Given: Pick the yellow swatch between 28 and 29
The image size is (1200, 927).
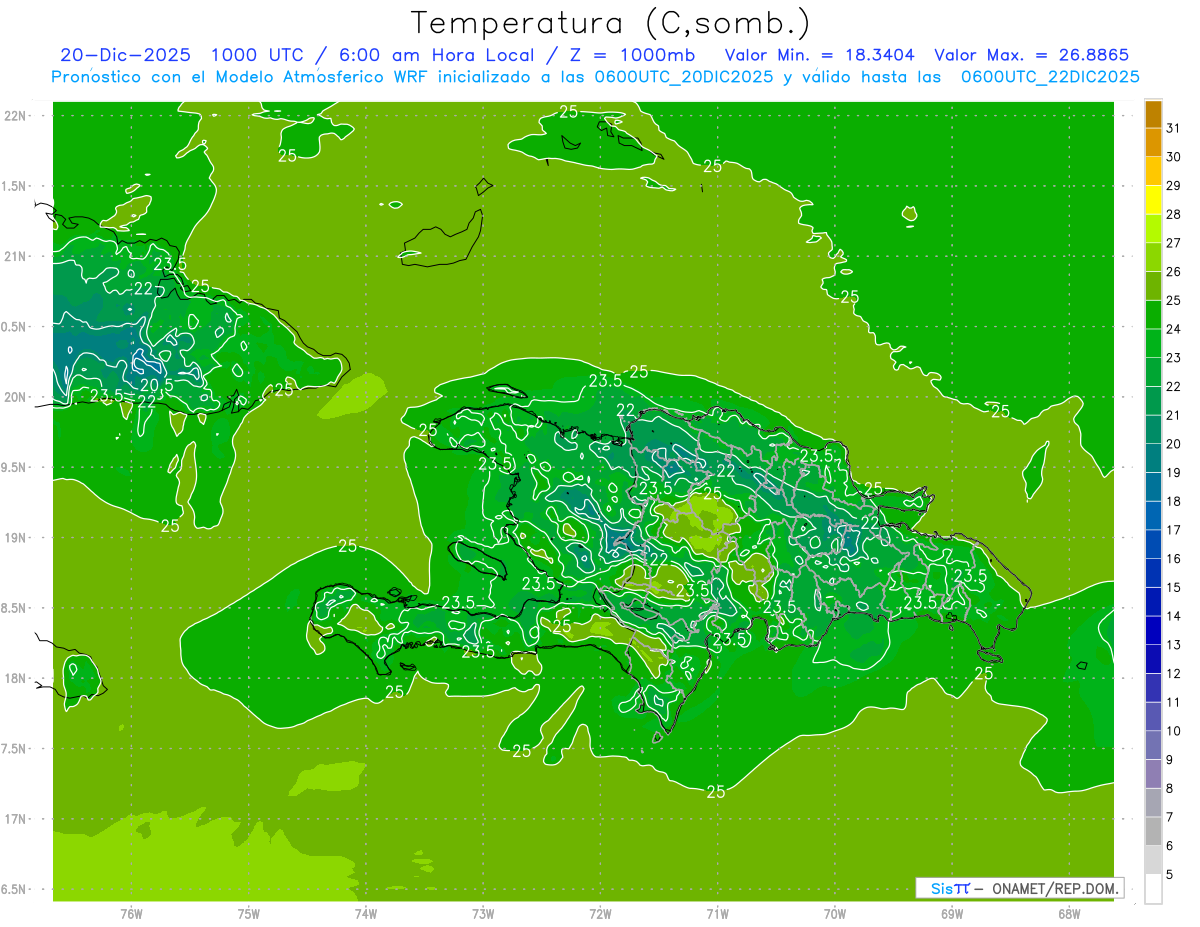Looking at the screenshot, I should [x=1153, y=200].
